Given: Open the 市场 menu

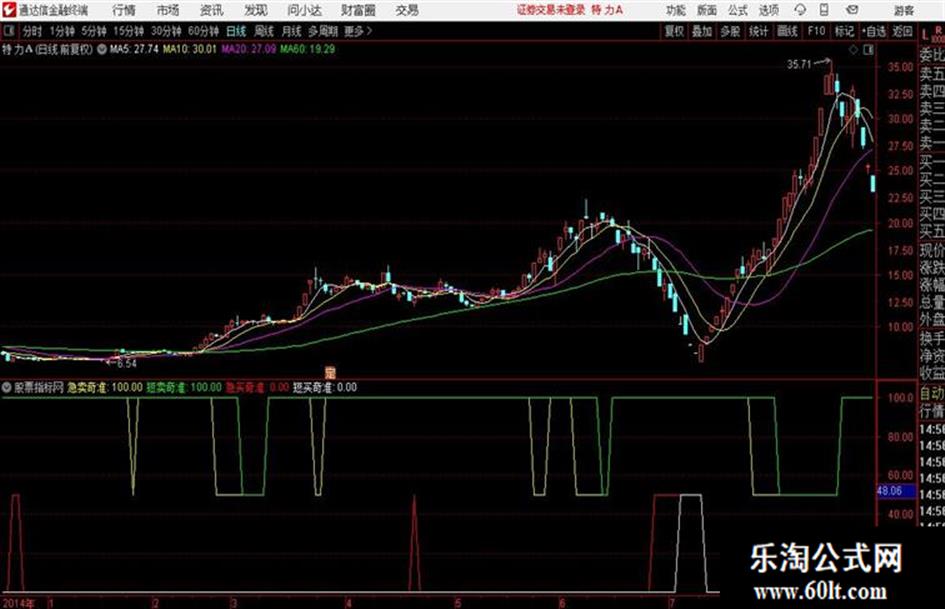Looking at the screenshot, I should click(168, 10).
